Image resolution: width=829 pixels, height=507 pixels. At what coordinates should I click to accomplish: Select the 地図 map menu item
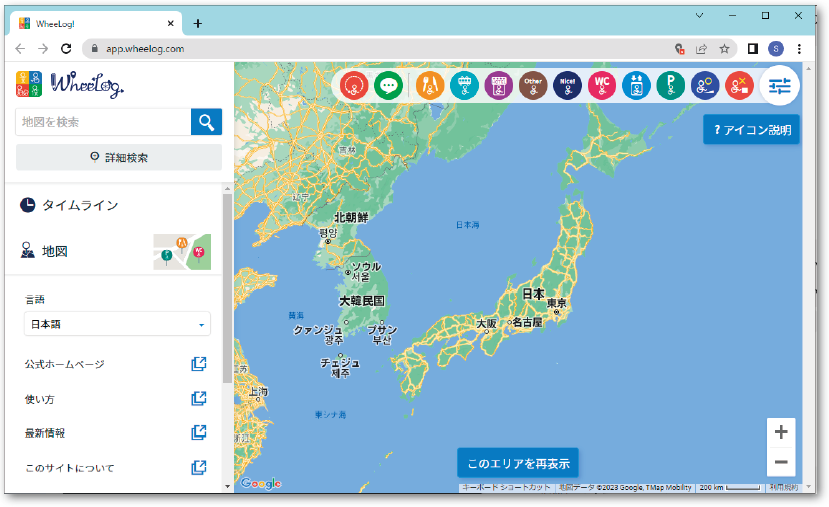(55, 252)
